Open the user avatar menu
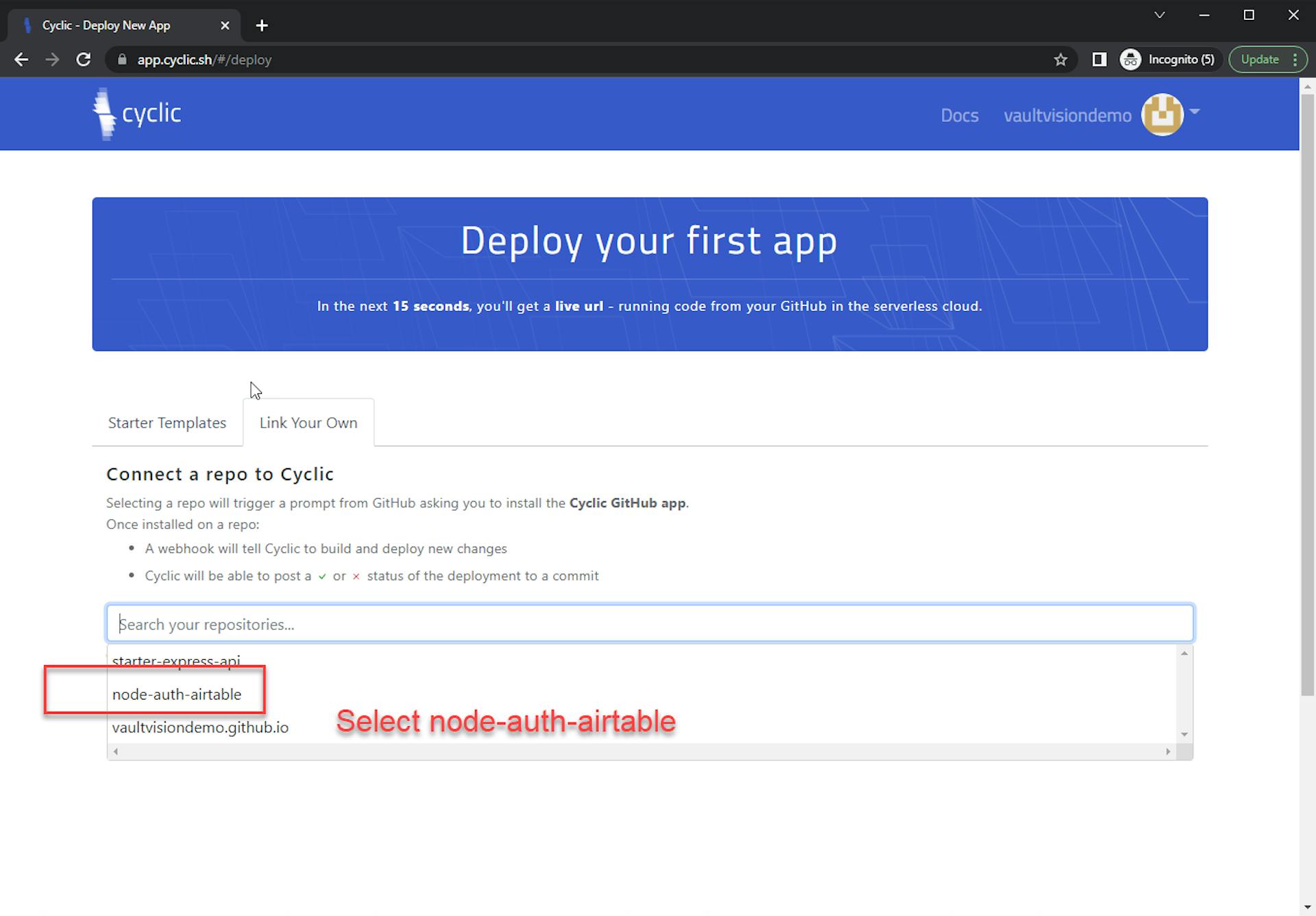 1162,114
